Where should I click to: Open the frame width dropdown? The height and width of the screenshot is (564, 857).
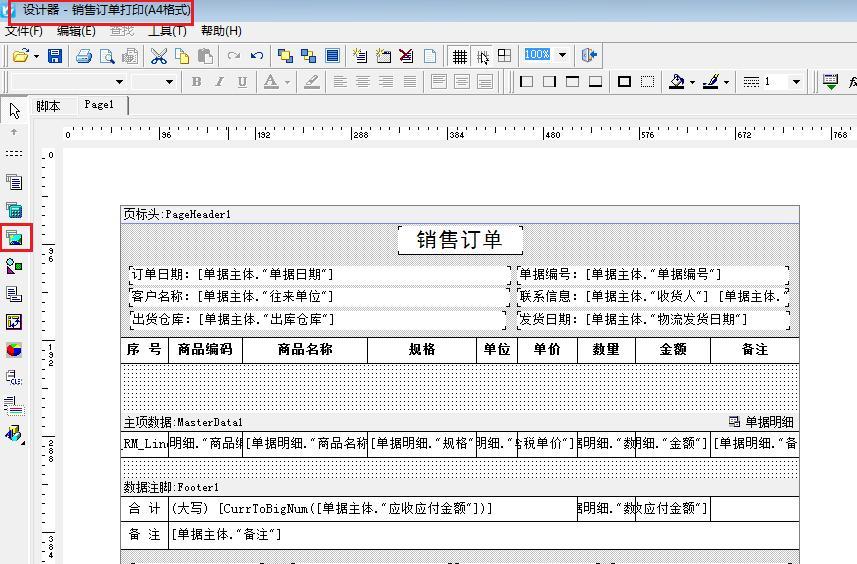click(x=796, y=82)
